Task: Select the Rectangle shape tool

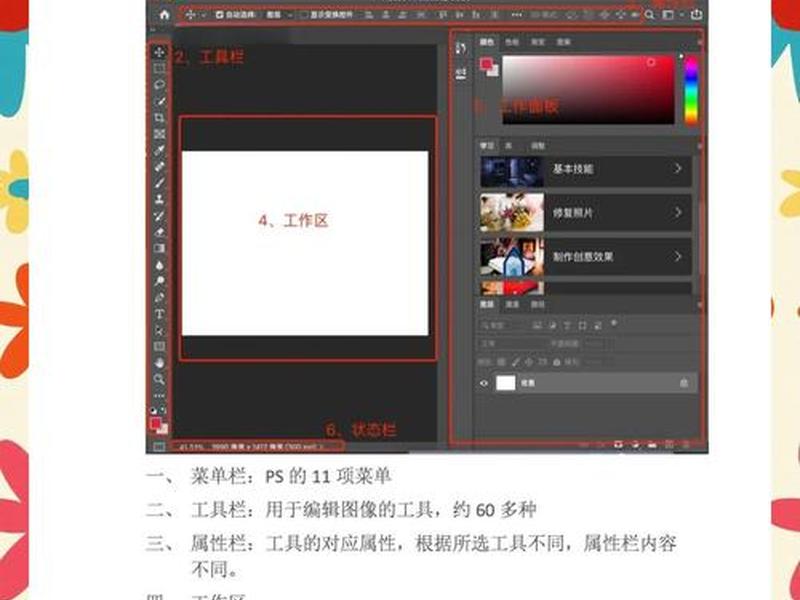Action: (x=159, y=346)
